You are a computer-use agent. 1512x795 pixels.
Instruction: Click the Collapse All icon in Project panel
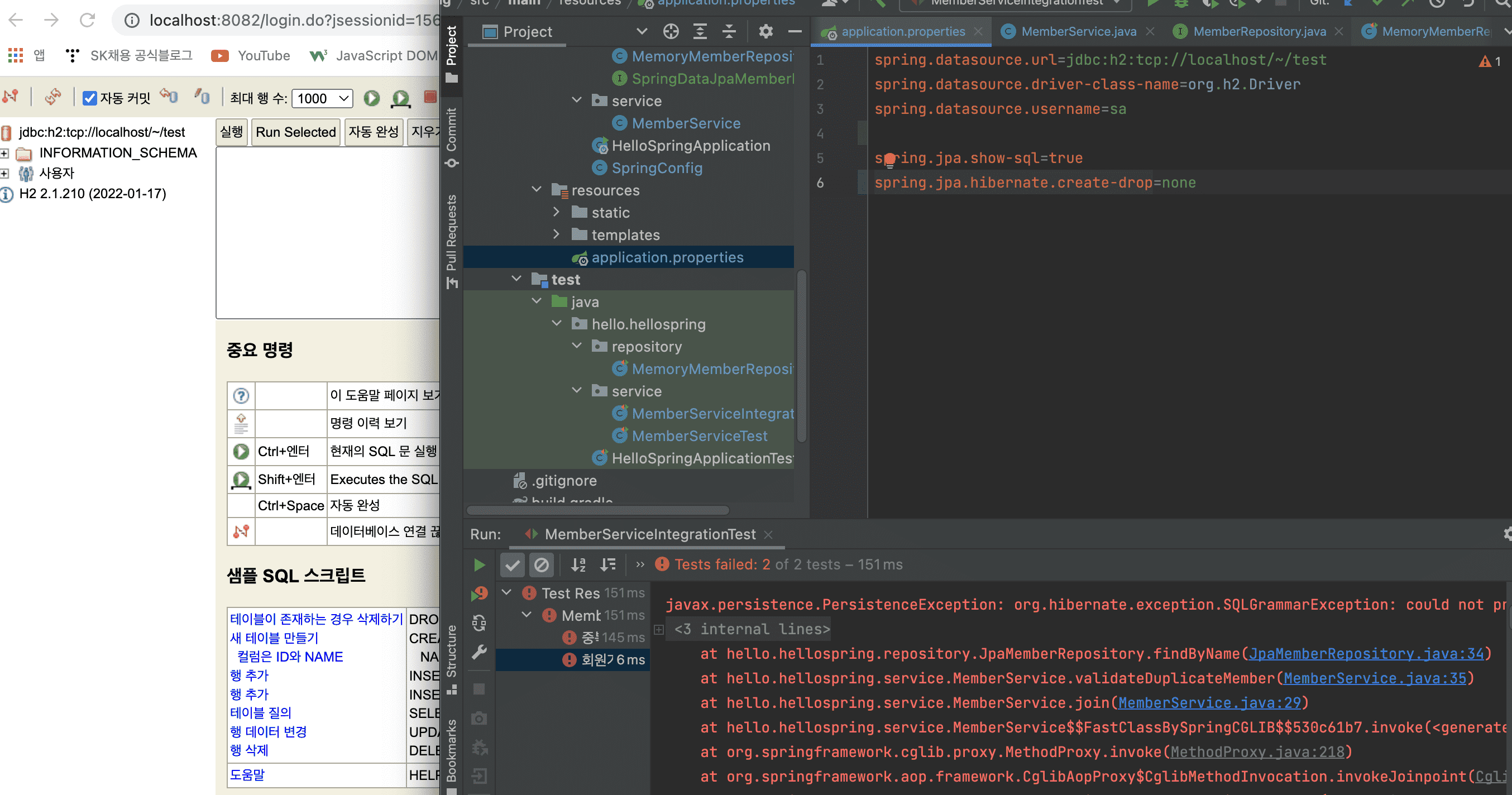click(x=729, y=32)
